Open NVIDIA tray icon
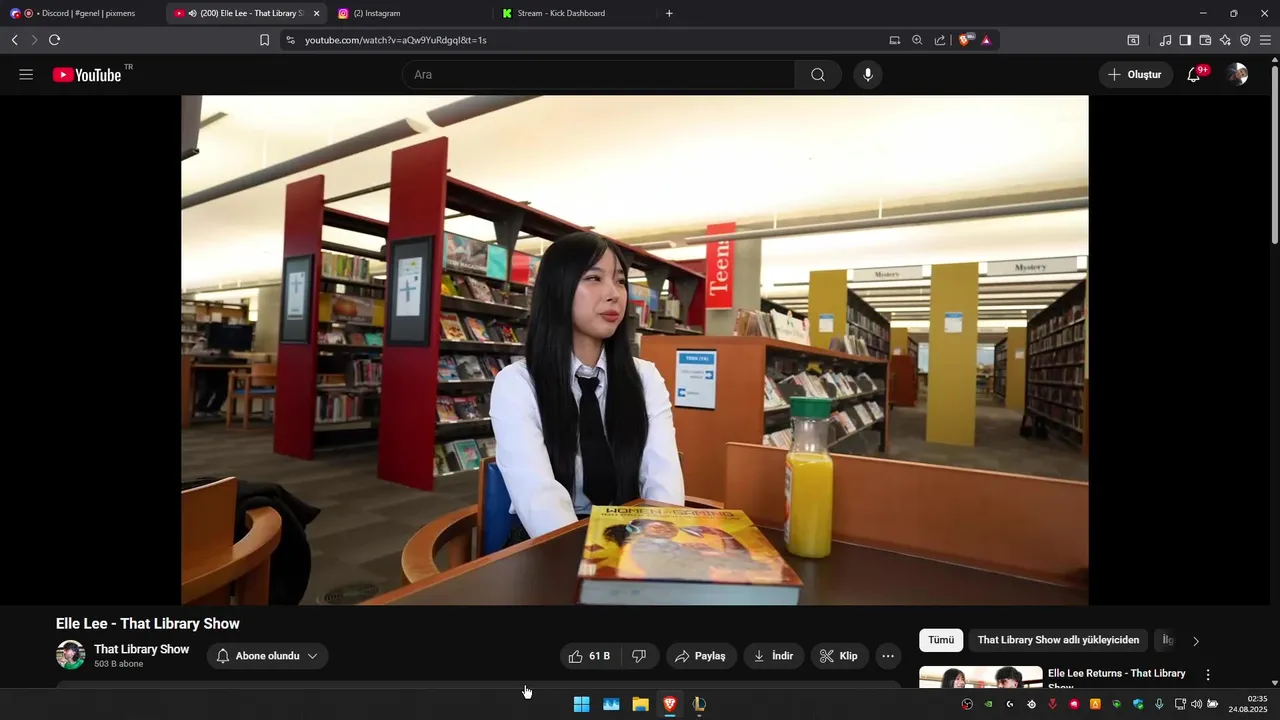This screenshot has height=720, width=1280. click(x=989, y=704)
